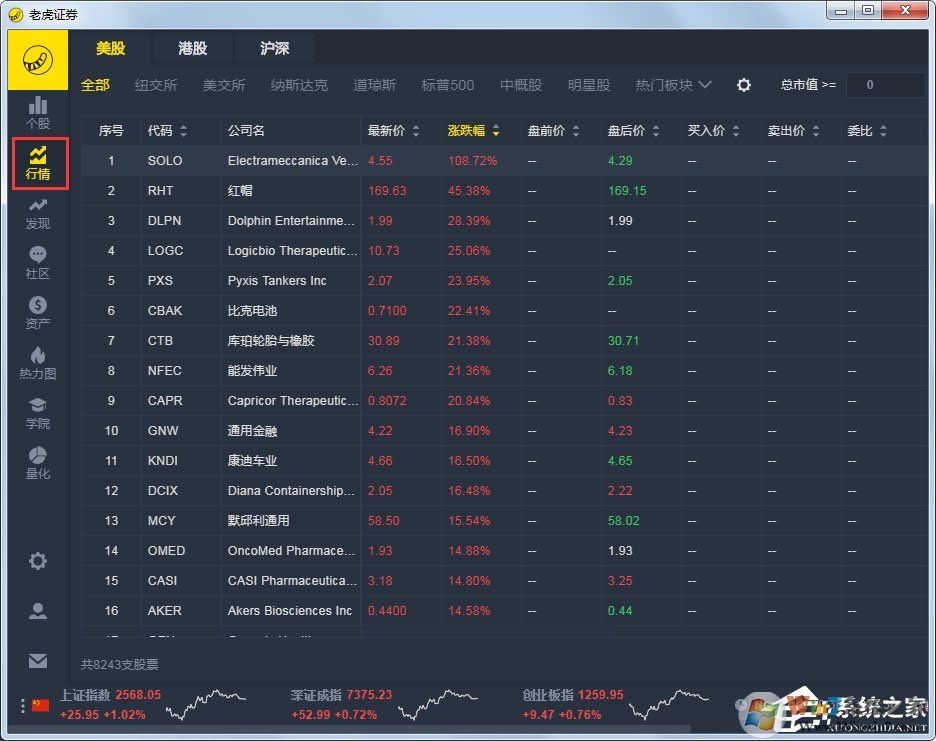Open the 学院 academy section
936x741 pixels.
click(38, 413)
